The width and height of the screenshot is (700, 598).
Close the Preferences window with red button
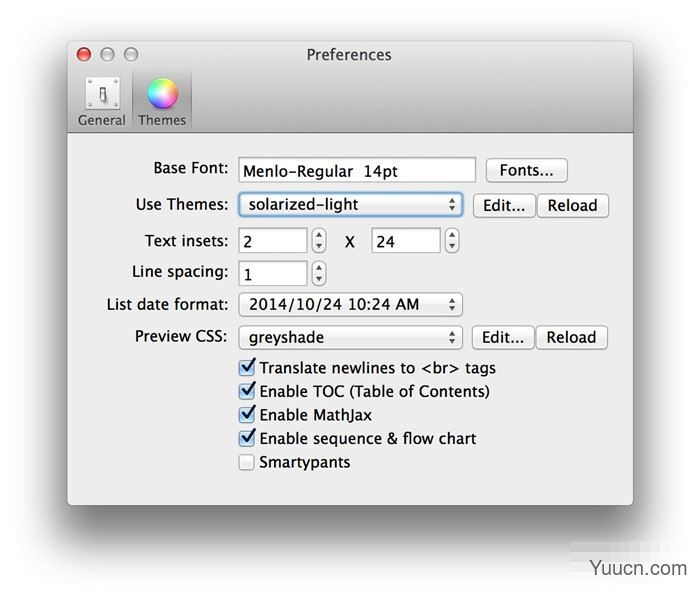pyautogui.click(x=84, y=55)
